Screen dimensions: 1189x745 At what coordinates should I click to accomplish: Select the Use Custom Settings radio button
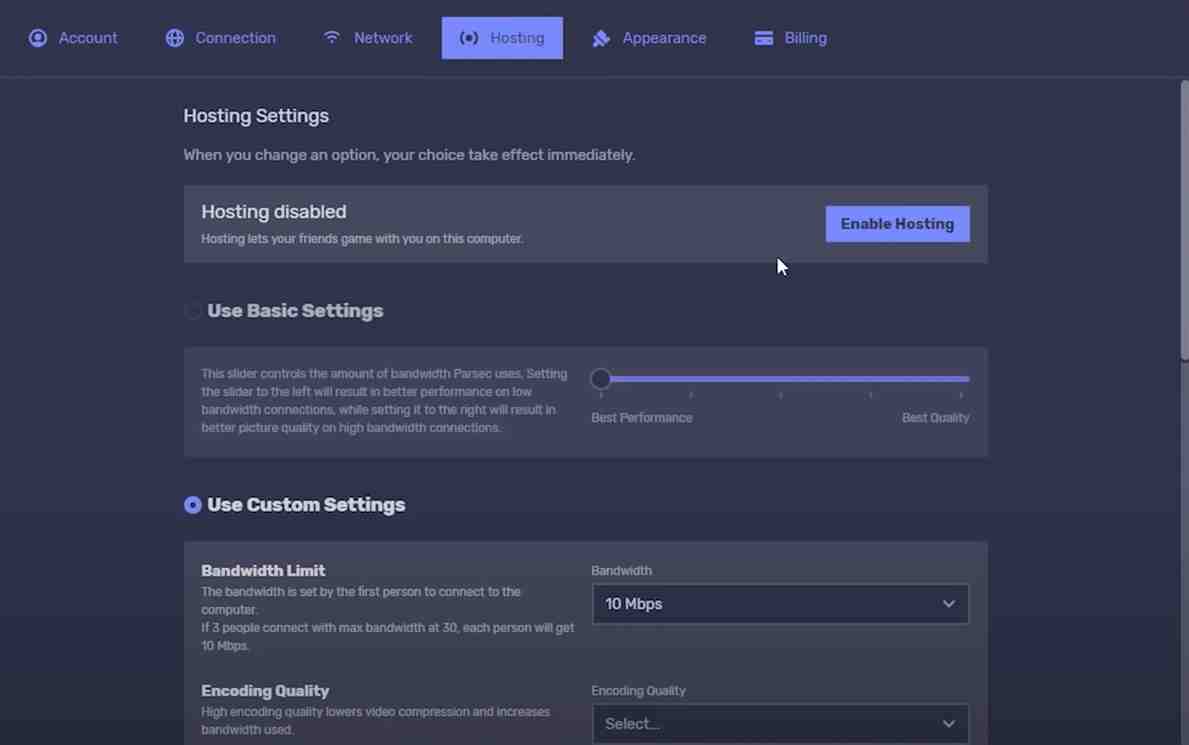click(193, 505)
